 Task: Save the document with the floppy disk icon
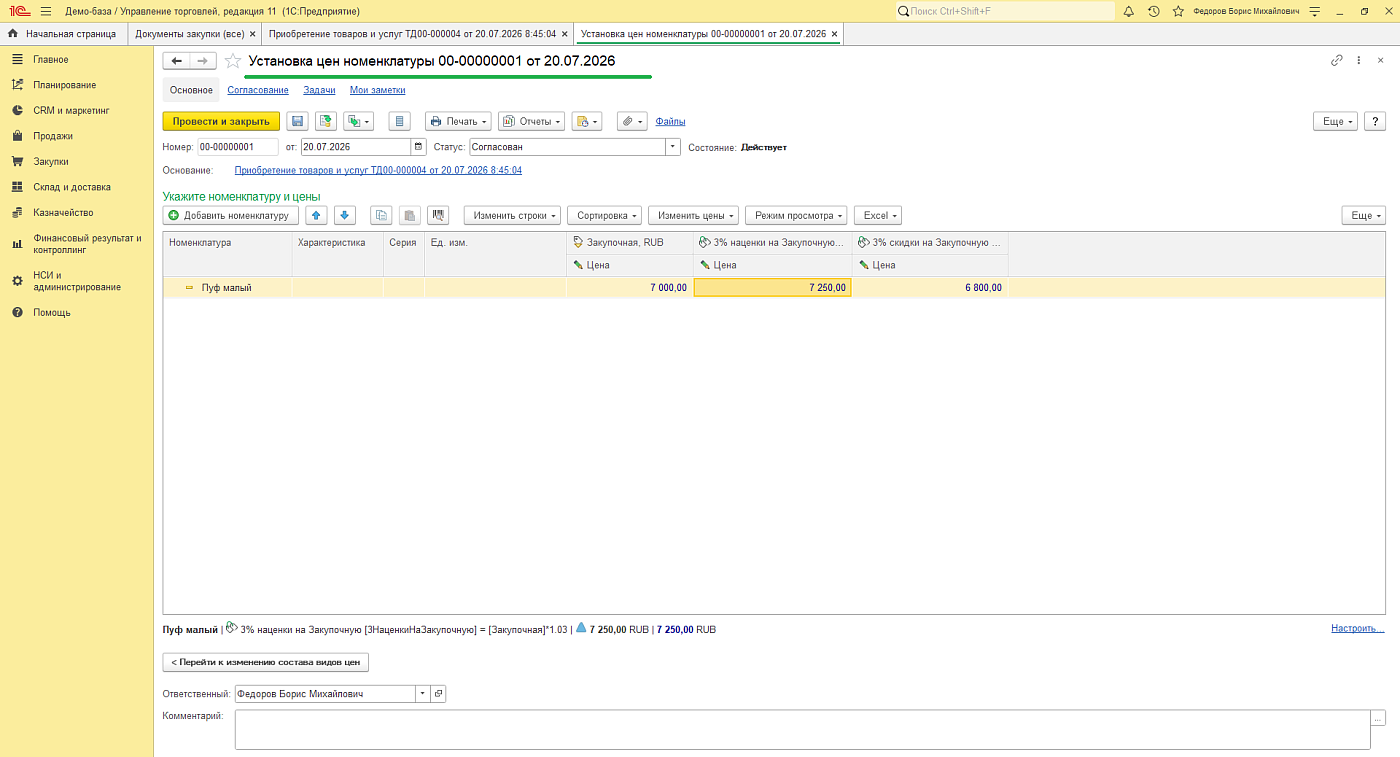click(x=297, y=121)
